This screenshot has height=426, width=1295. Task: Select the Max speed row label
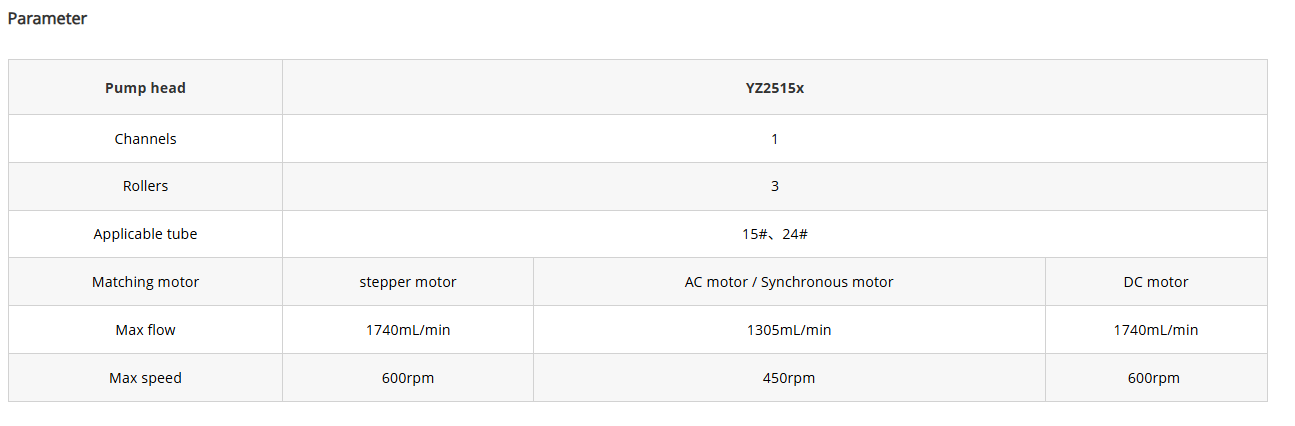point(146,378)
